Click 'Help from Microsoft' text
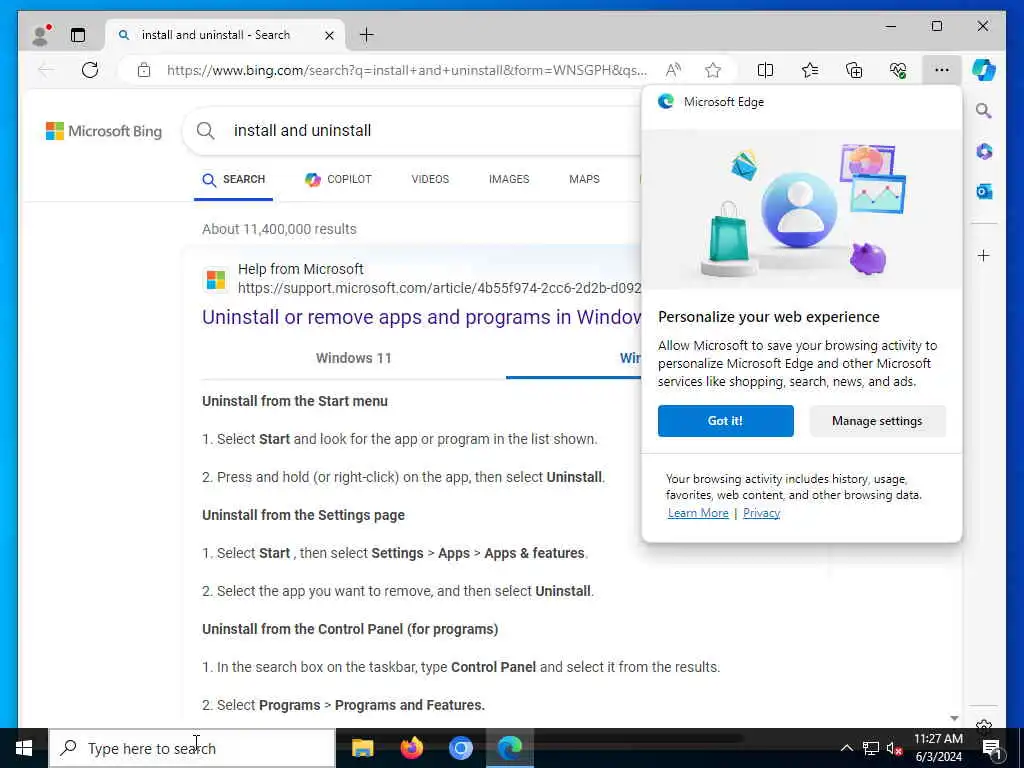Screen dimensions: 1024x768 click(300, 269)
